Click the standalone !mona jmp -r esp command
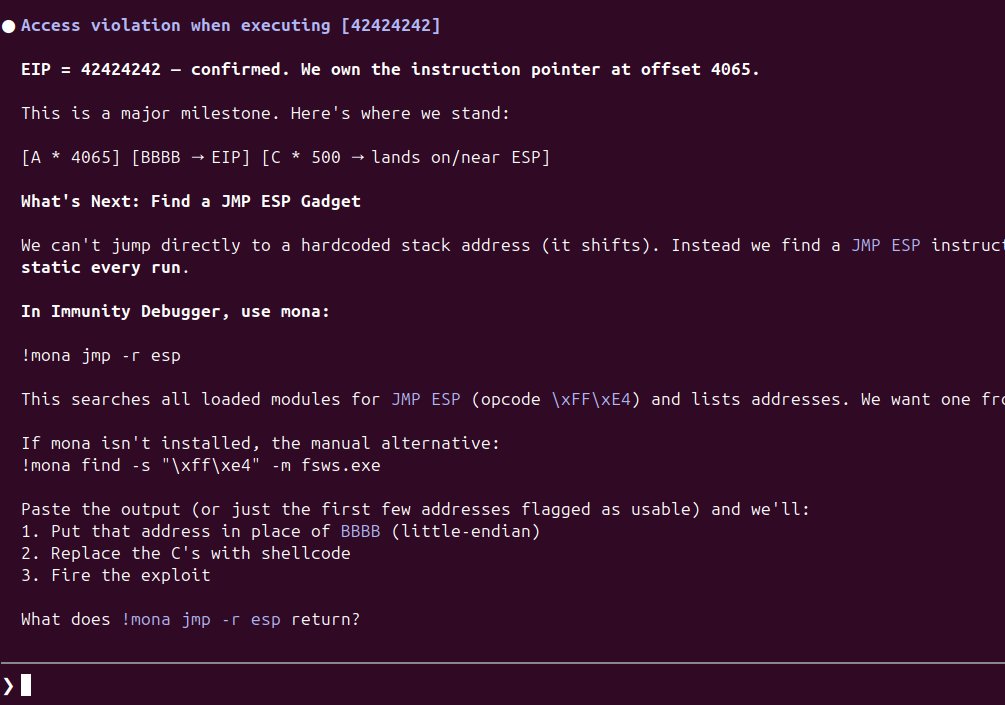The image size is (1005, 705). coord(100,356)
